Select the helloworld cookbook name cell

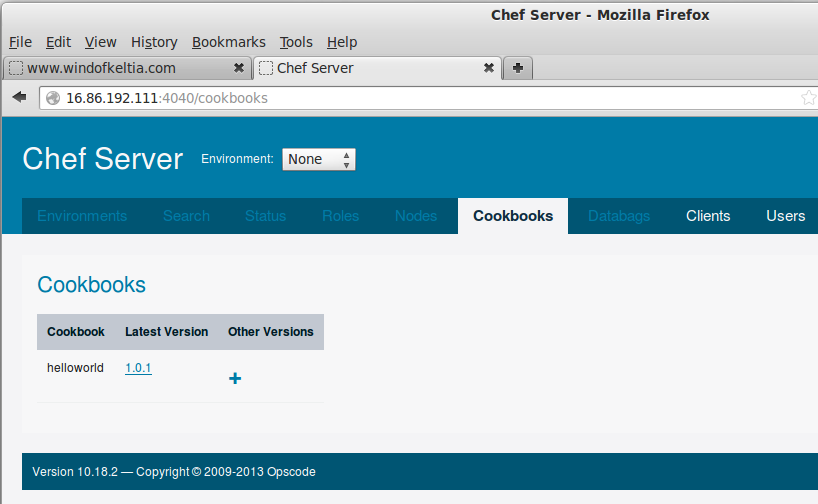point(75,368)
